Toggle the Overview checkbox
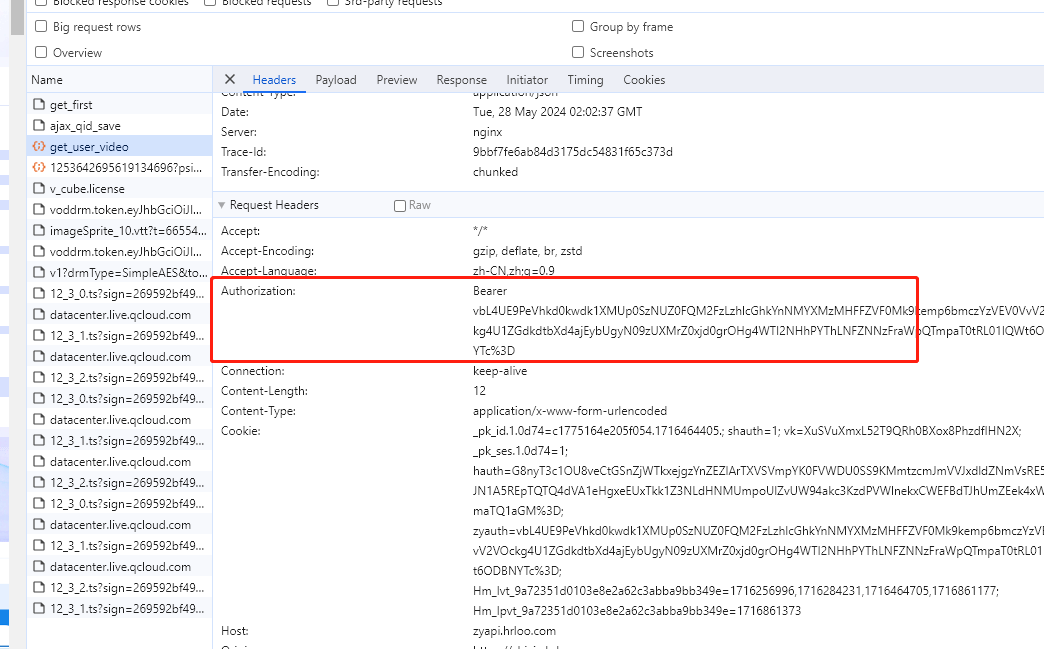 41,53
